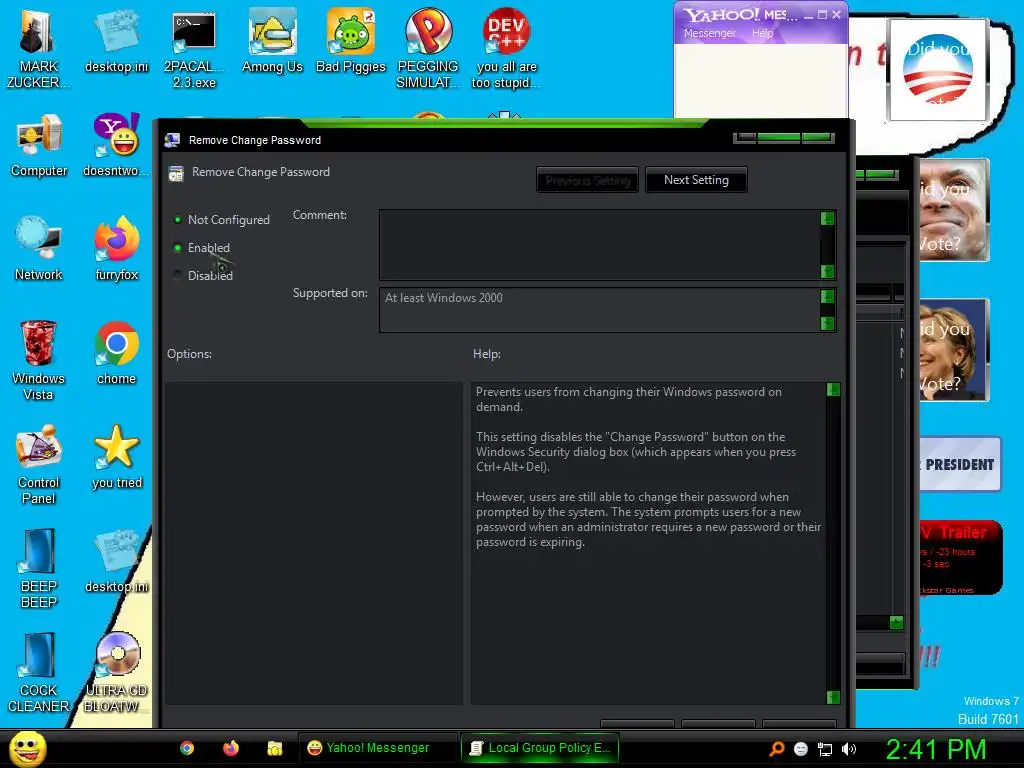Select the COCK CLEANER desktop icon
Screen dimensions: 1024x768
click(39, 672)
